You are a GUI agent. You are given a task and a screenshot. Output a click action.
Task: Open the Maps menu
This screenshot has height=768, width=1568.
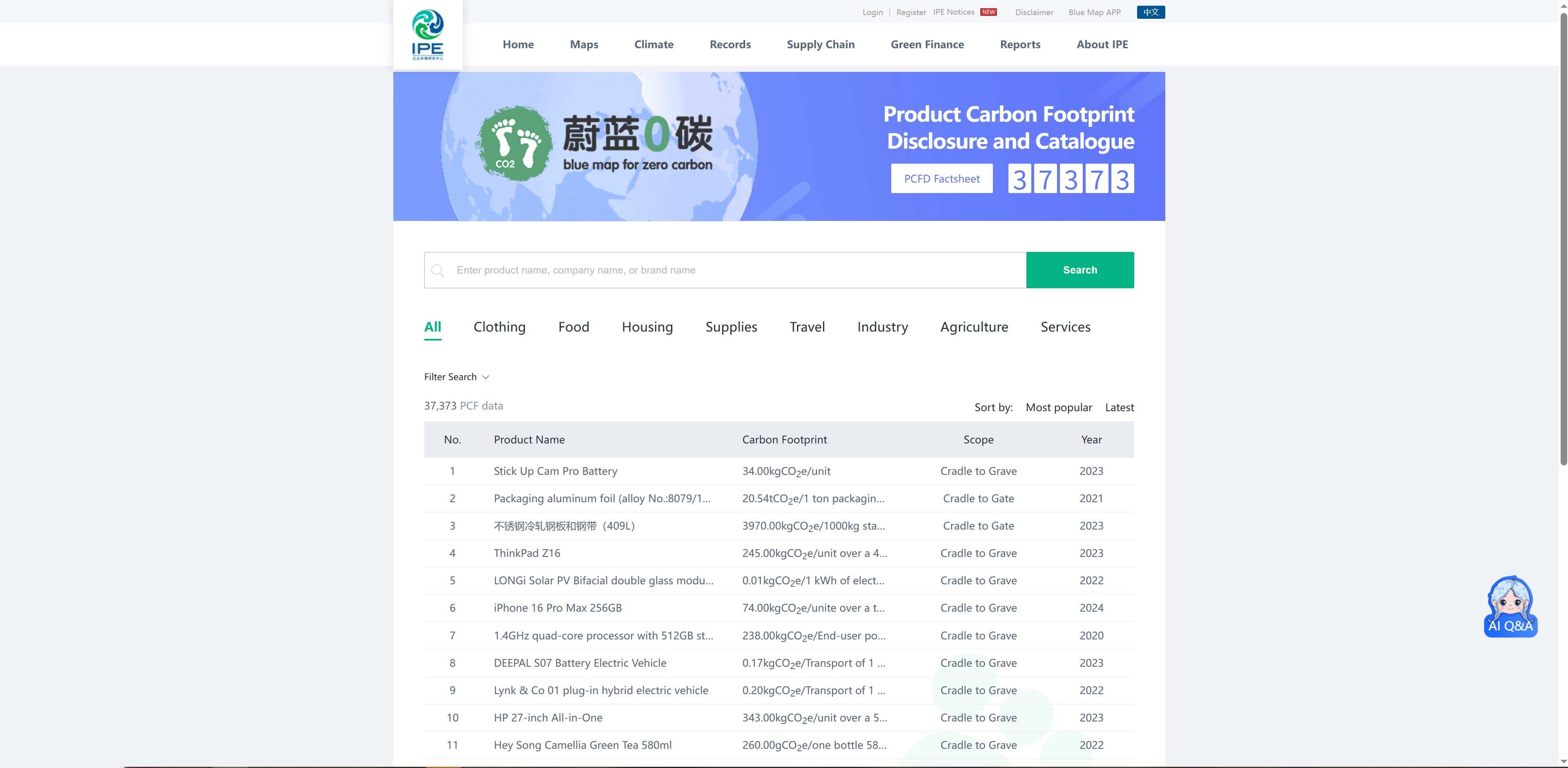click(x=584, y=45)
